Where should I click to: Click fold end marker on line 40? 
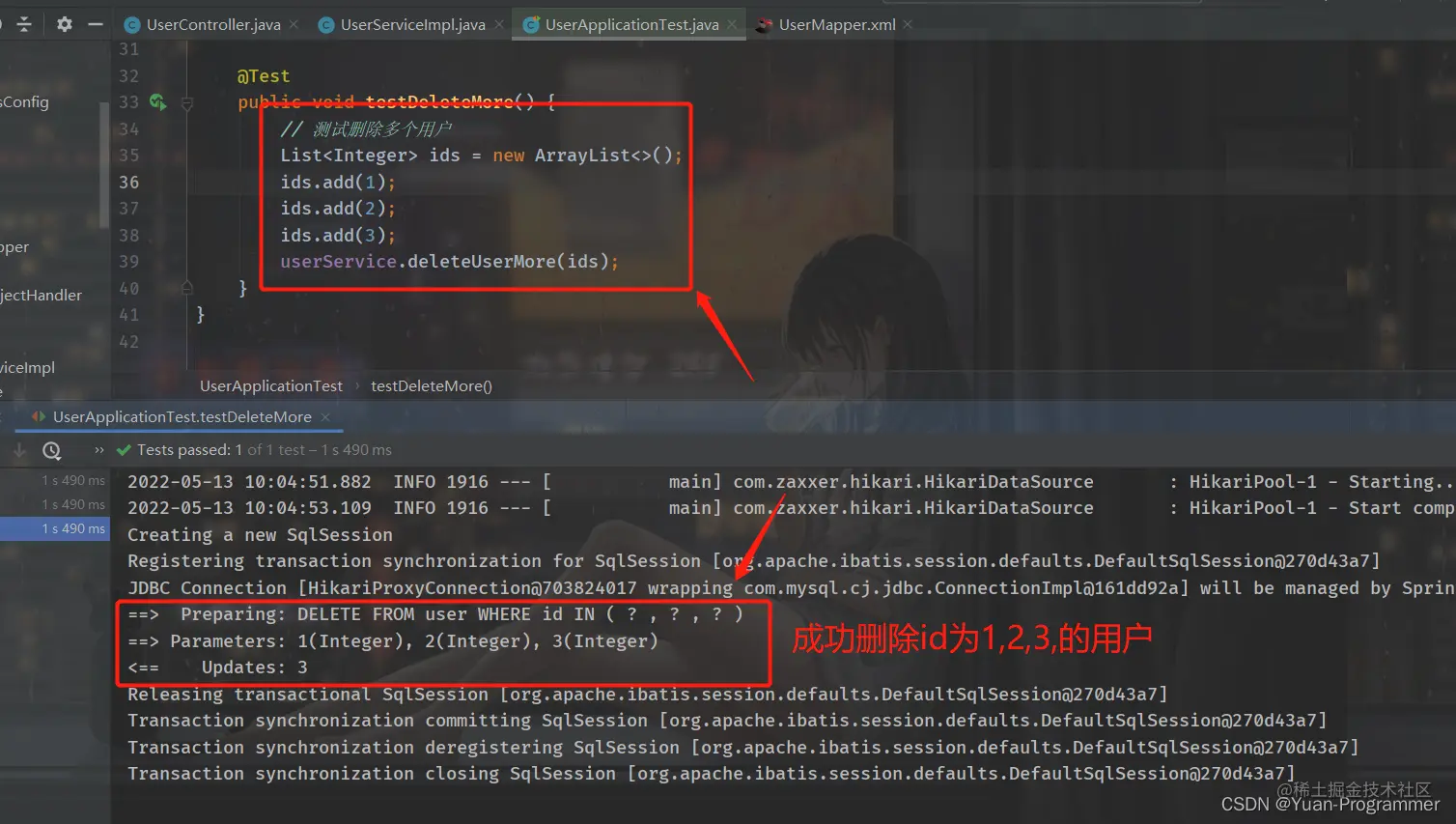(x=187, y=288)
